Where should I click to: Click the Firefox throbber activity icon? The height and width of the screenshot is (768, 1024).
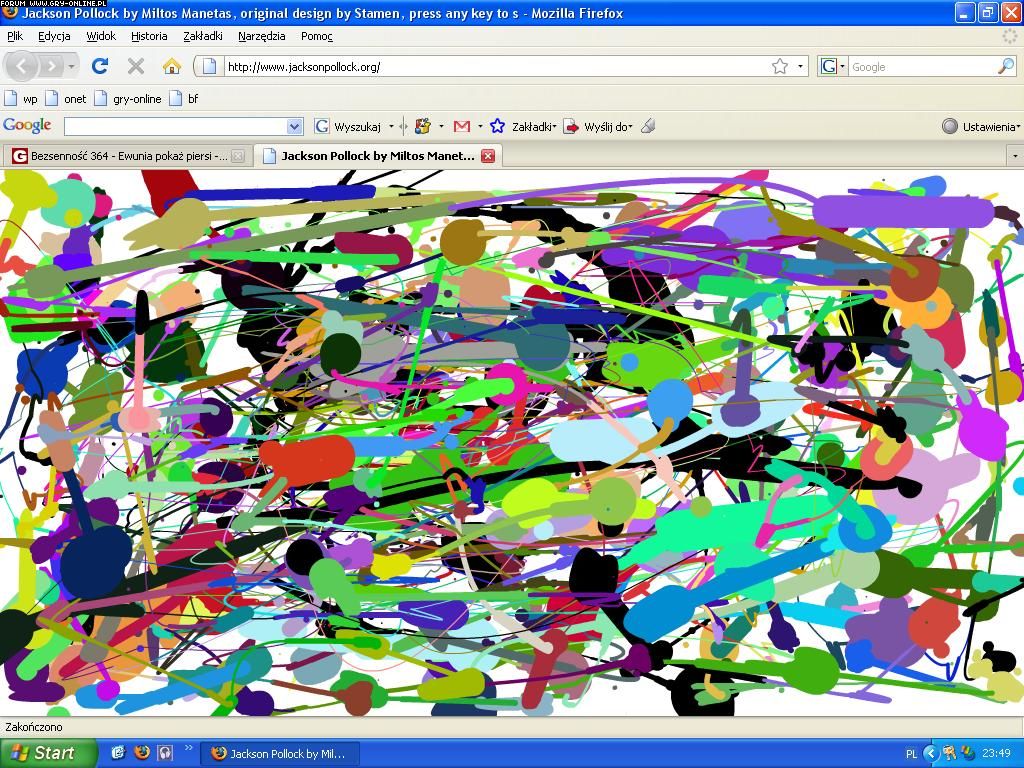1010,37
